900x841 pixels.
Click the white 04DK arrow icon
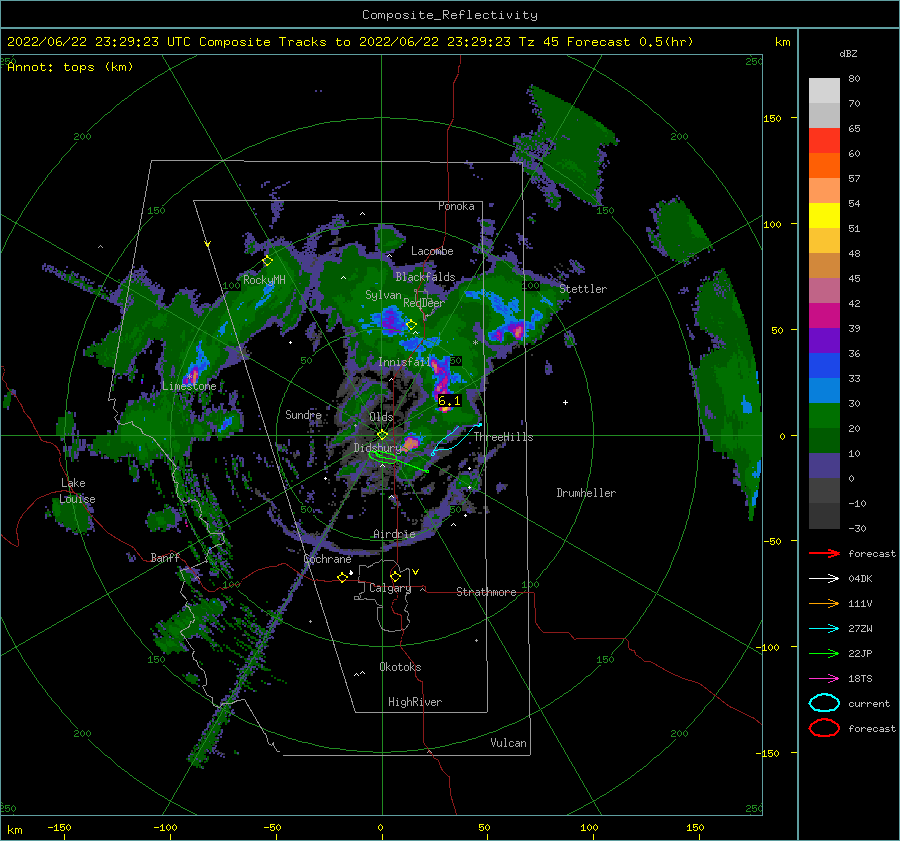(824, 579)
